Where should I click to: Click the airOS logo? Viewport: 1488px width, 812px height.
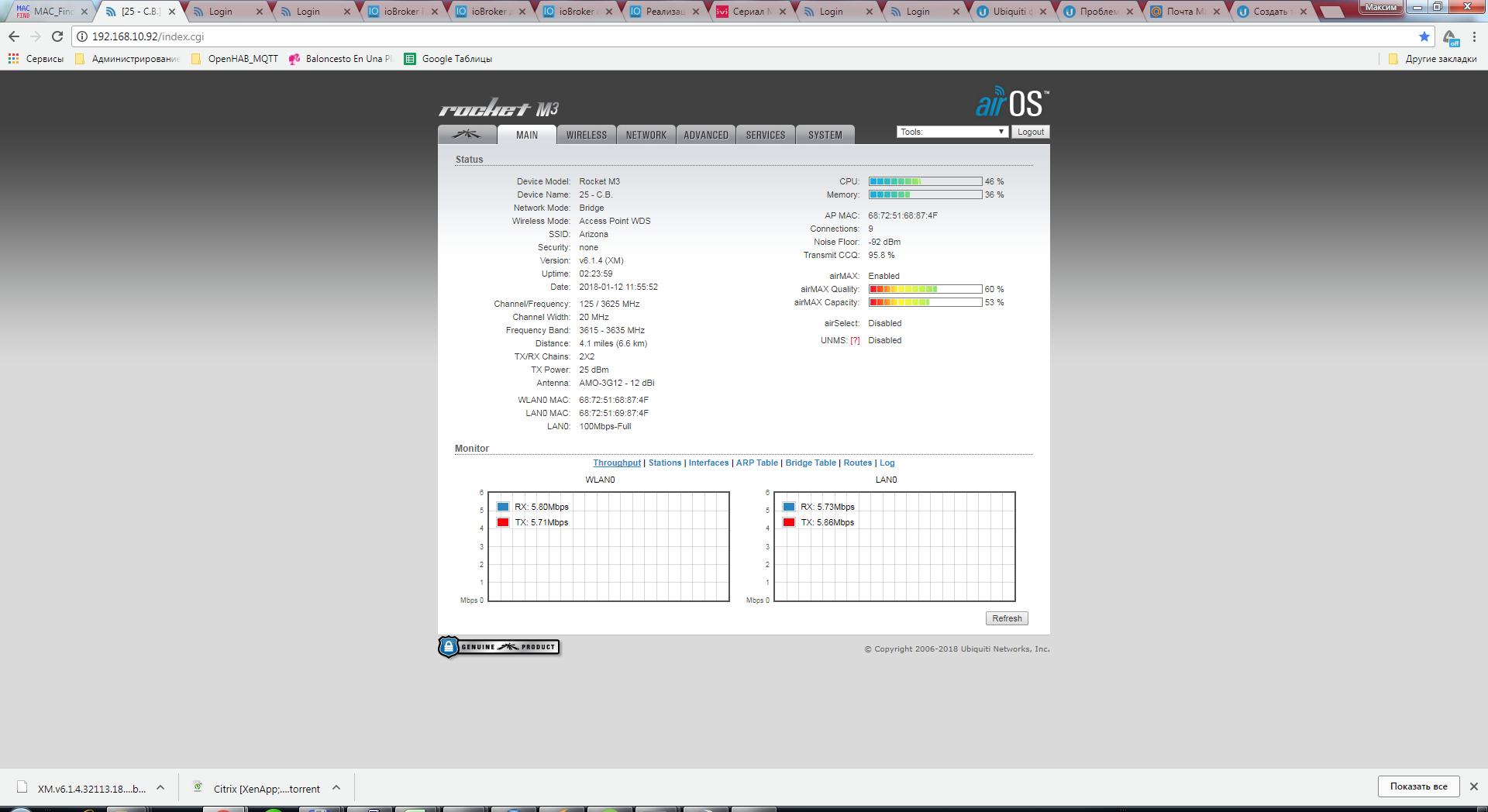point(1012,102)
